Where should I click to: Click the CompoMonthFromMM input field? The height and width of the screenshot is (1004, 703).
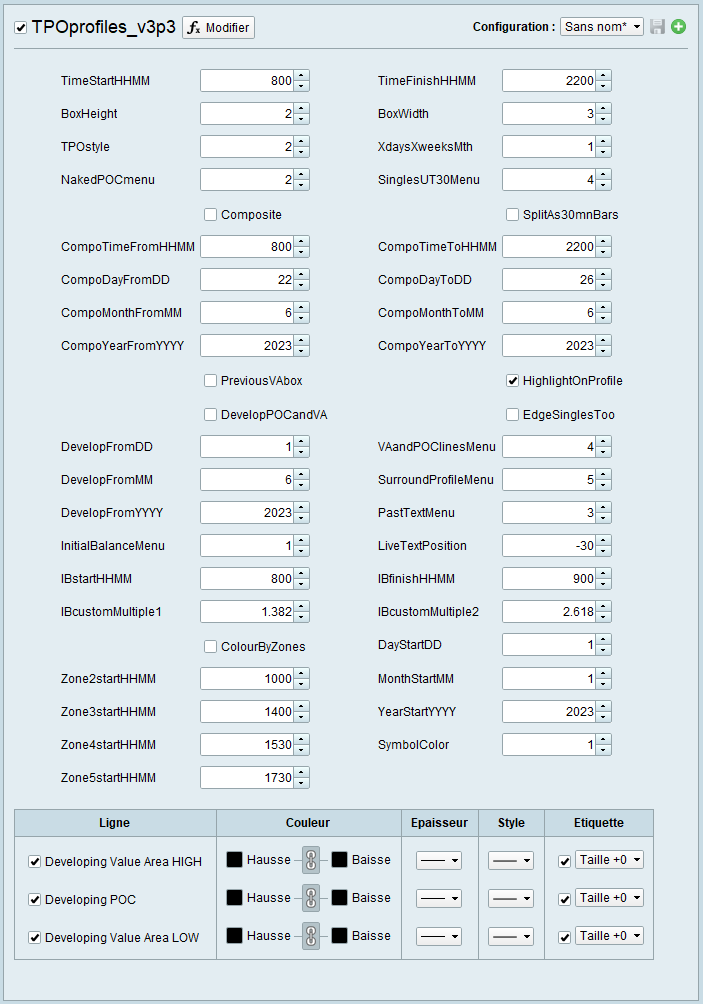247,312
